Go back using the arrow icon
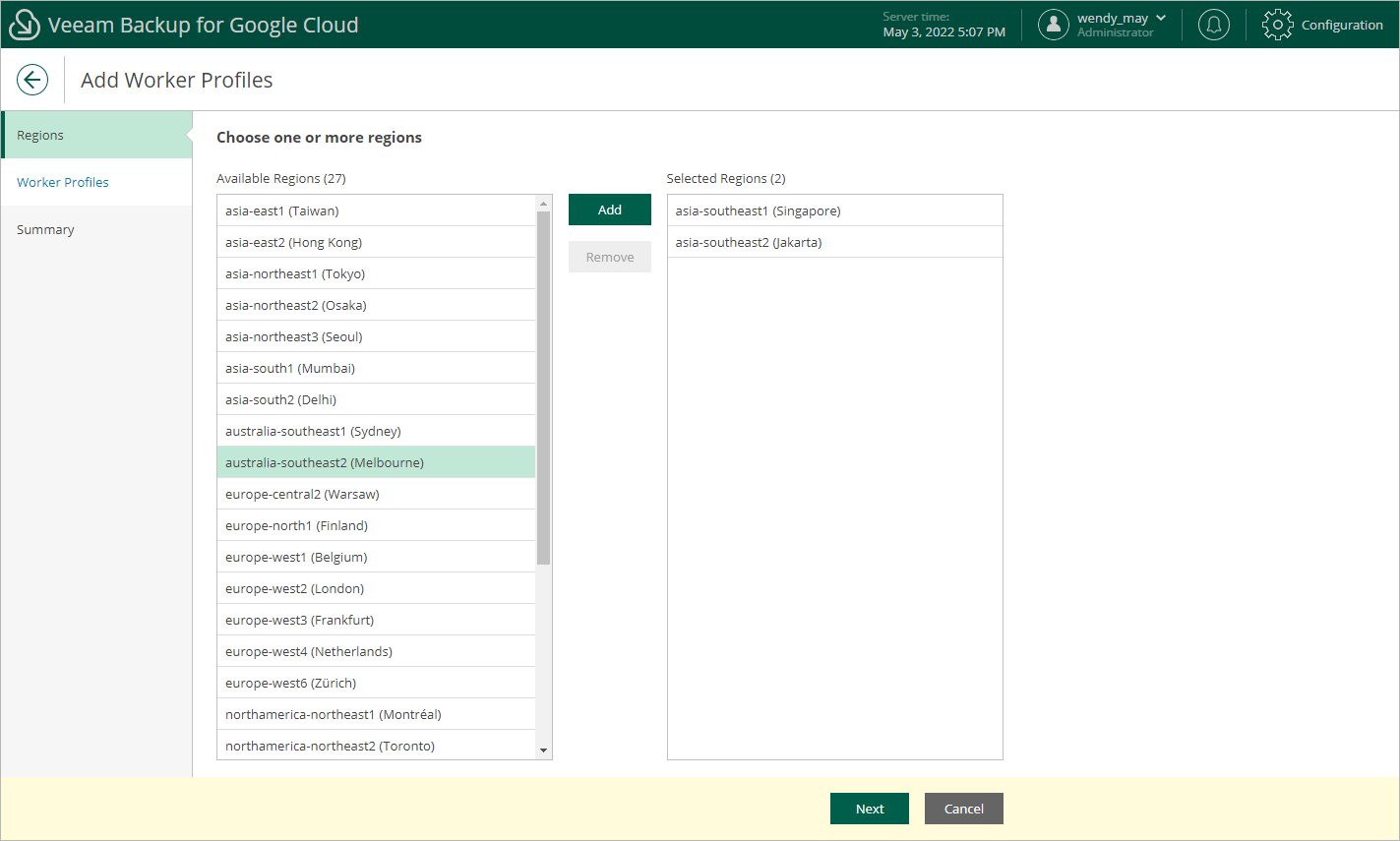 click(32, 80)
